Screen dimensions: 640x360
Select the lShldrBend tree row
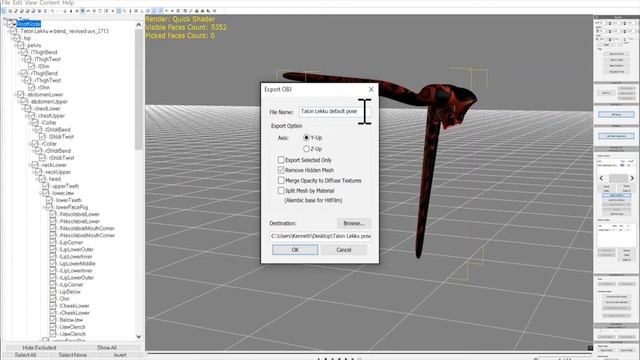point(58,130)
